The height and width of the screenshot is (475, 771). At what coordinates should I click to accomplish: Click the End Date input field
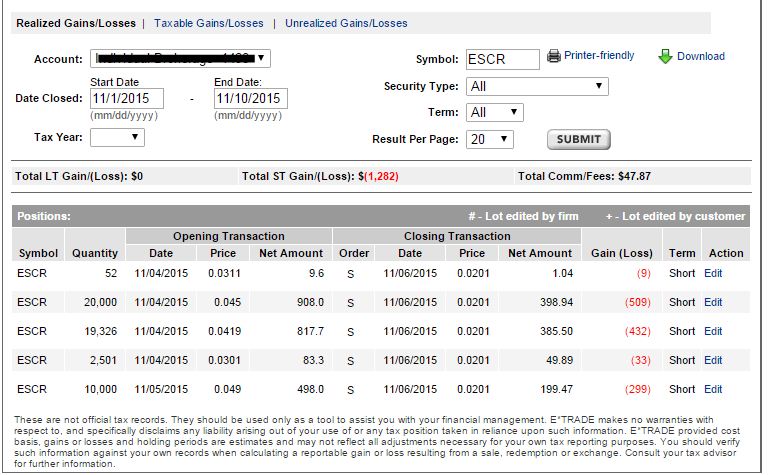(251, 98)
